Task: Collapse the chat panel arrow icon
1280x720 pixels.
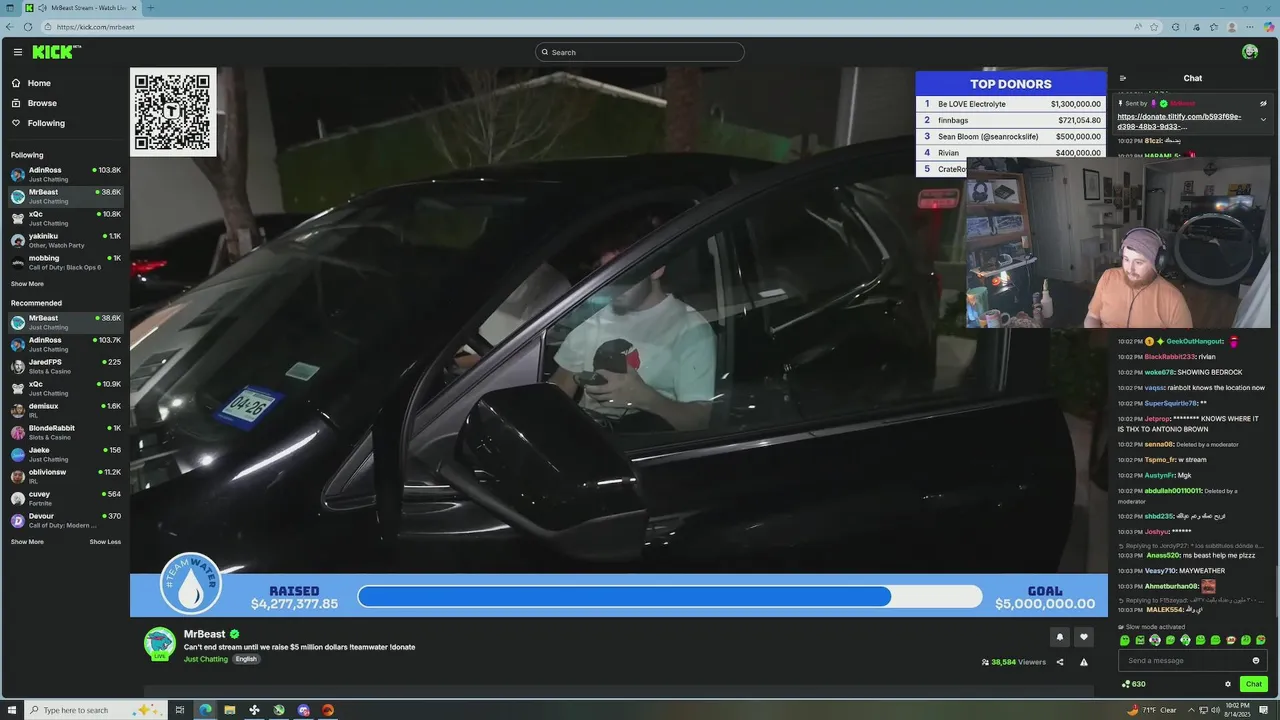Action: pos(1123,78)
